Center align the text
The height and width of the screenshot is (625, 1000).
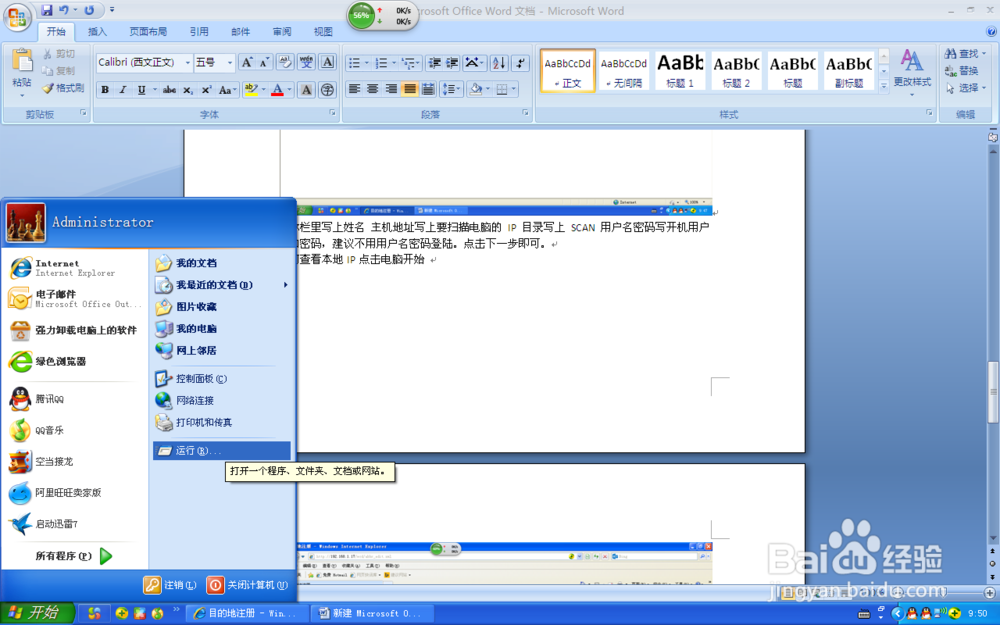pos(372,89)
